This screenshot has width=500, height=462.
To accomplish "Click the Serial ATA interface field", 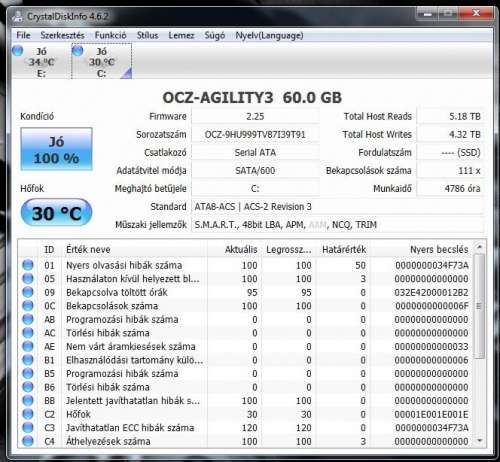I will [x=255, y=152].
